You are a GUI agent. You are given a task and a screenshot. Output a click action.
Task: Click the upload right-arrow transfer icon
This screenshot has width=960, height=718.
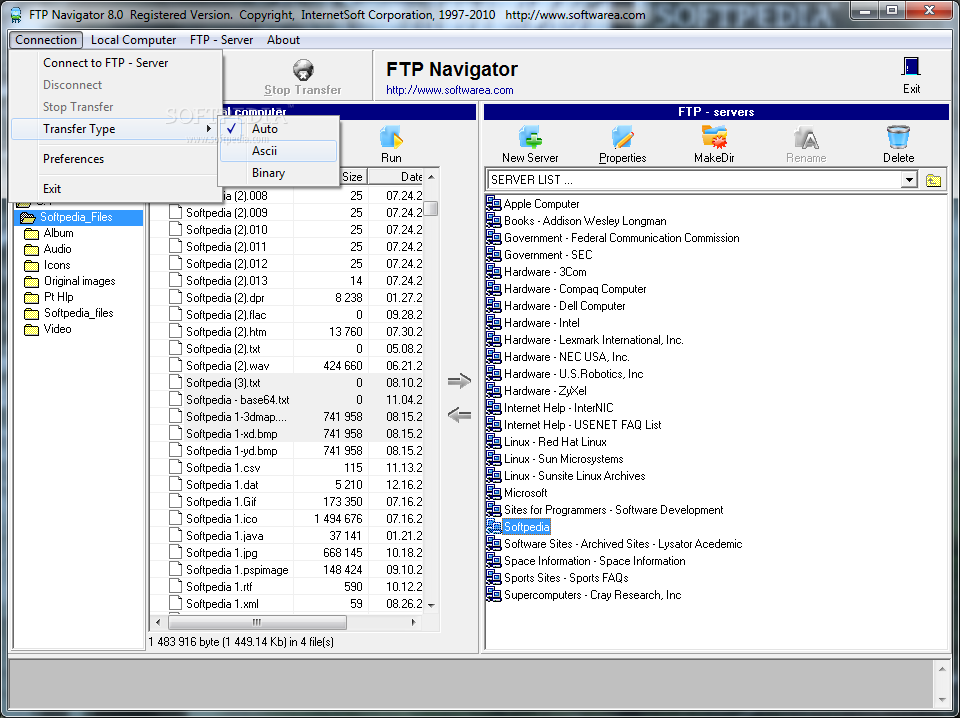tap(459, 381)
